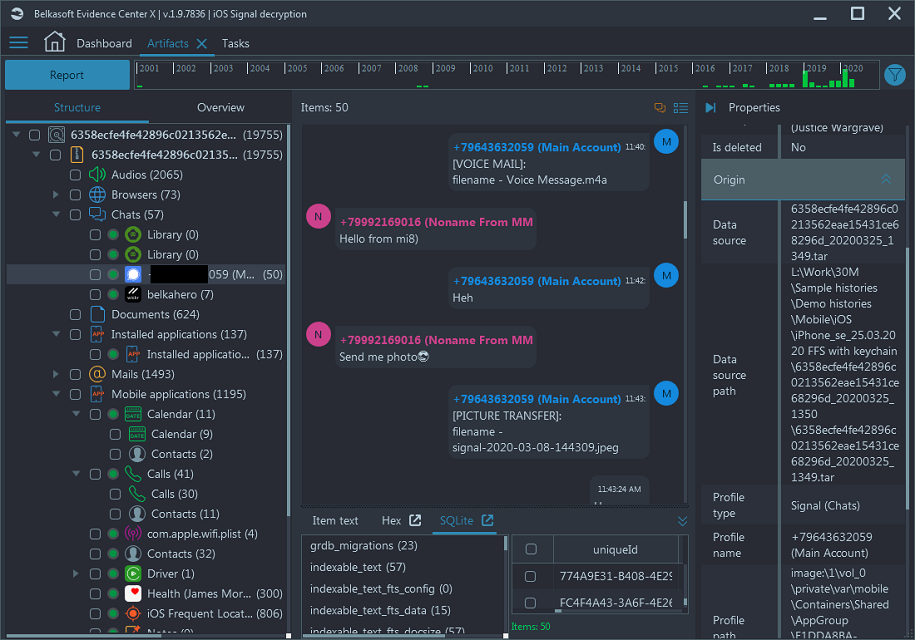Collapse the root data source tree node

16,135
